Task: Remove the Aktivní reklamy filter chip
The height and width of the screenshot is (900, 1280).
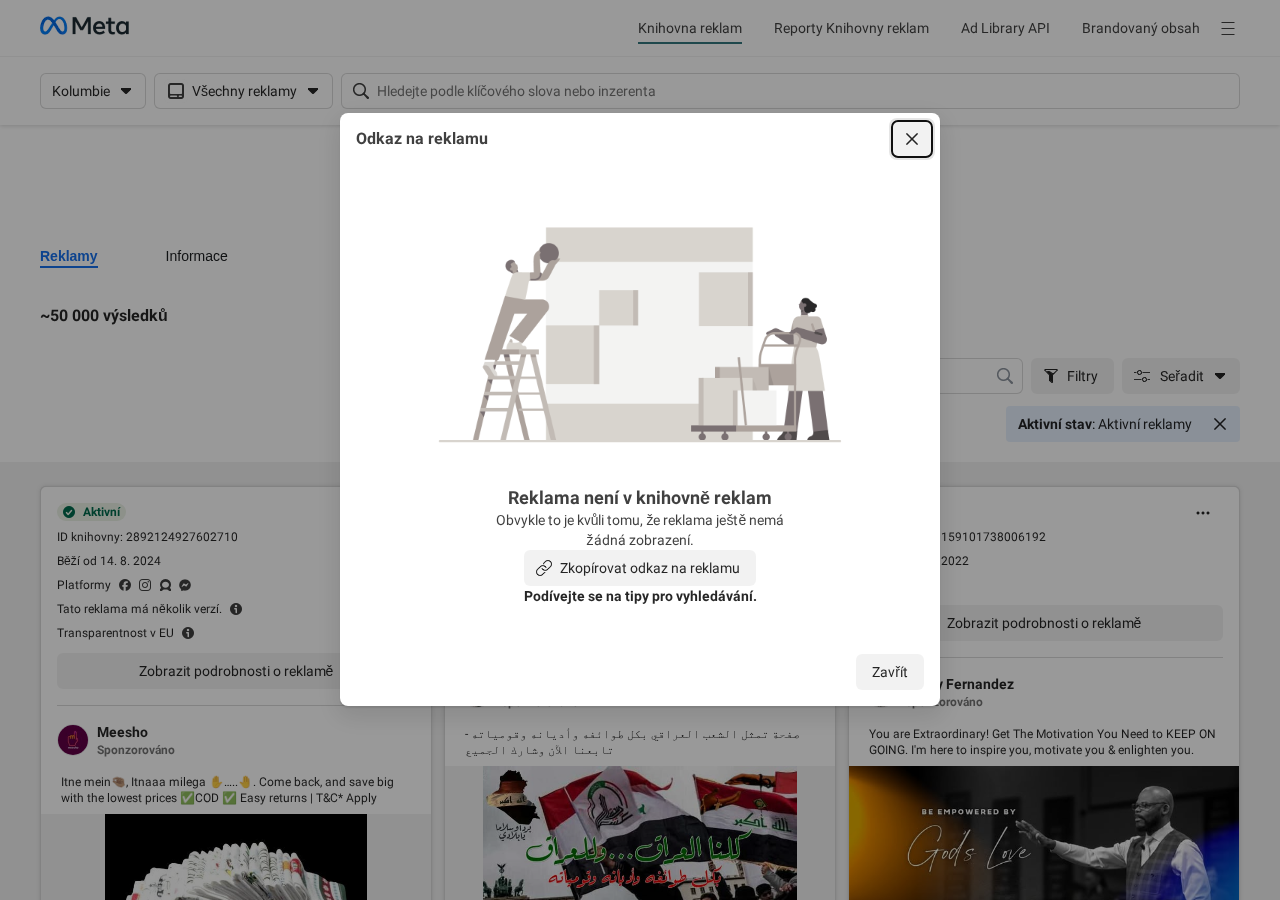Action: pos(1219,424)
